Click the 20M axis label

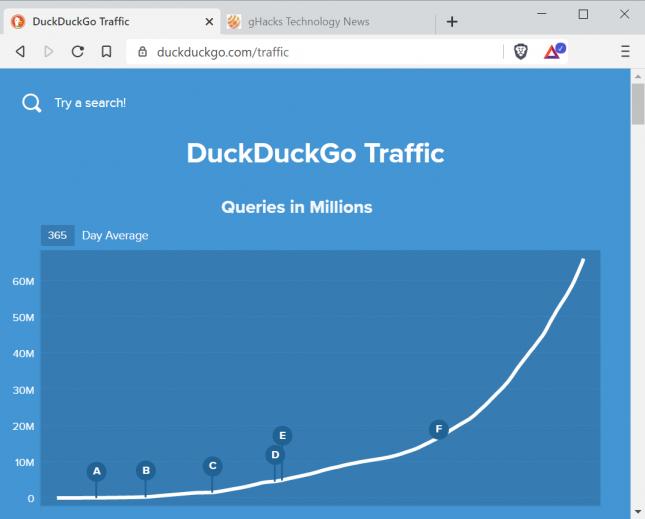[x=23, y=426]
